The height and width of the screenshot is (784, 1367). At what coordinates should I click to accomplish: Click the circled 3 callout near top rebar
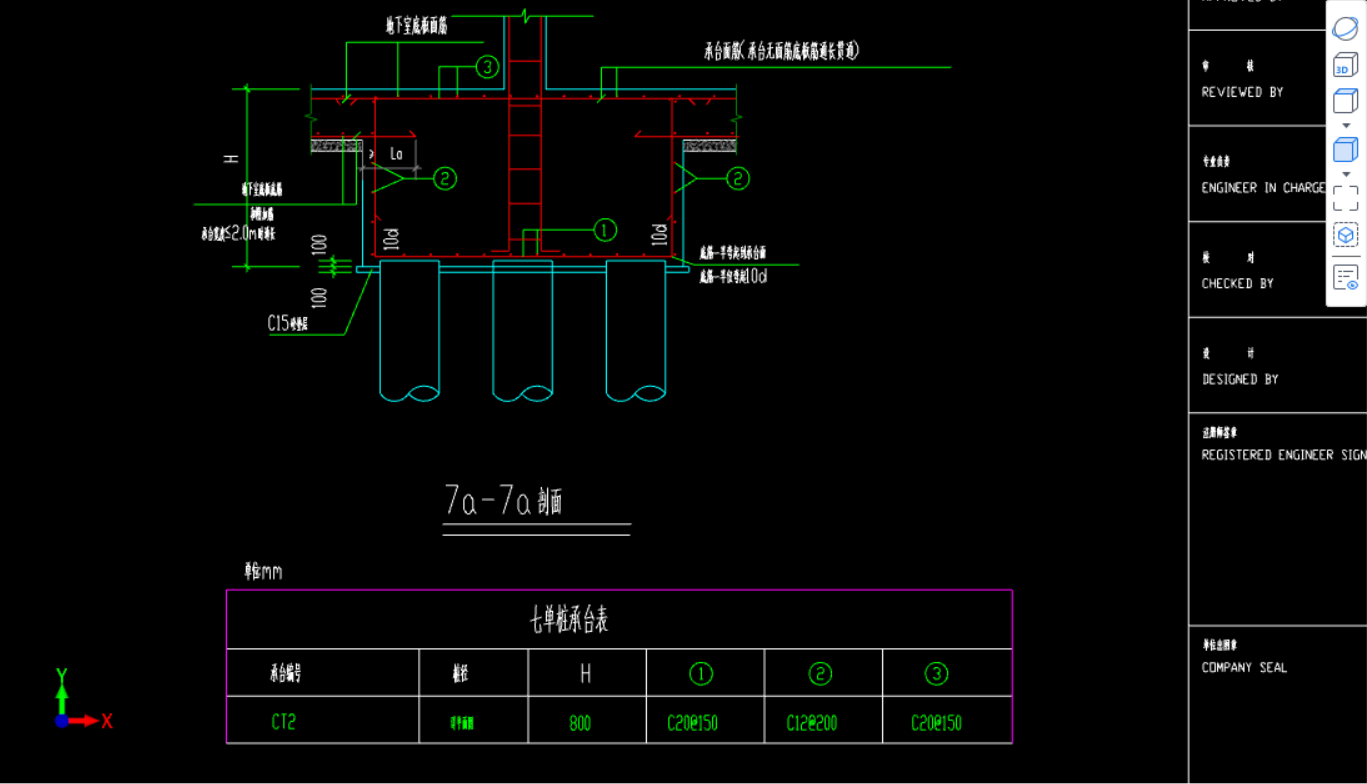(x=487, y=67)
